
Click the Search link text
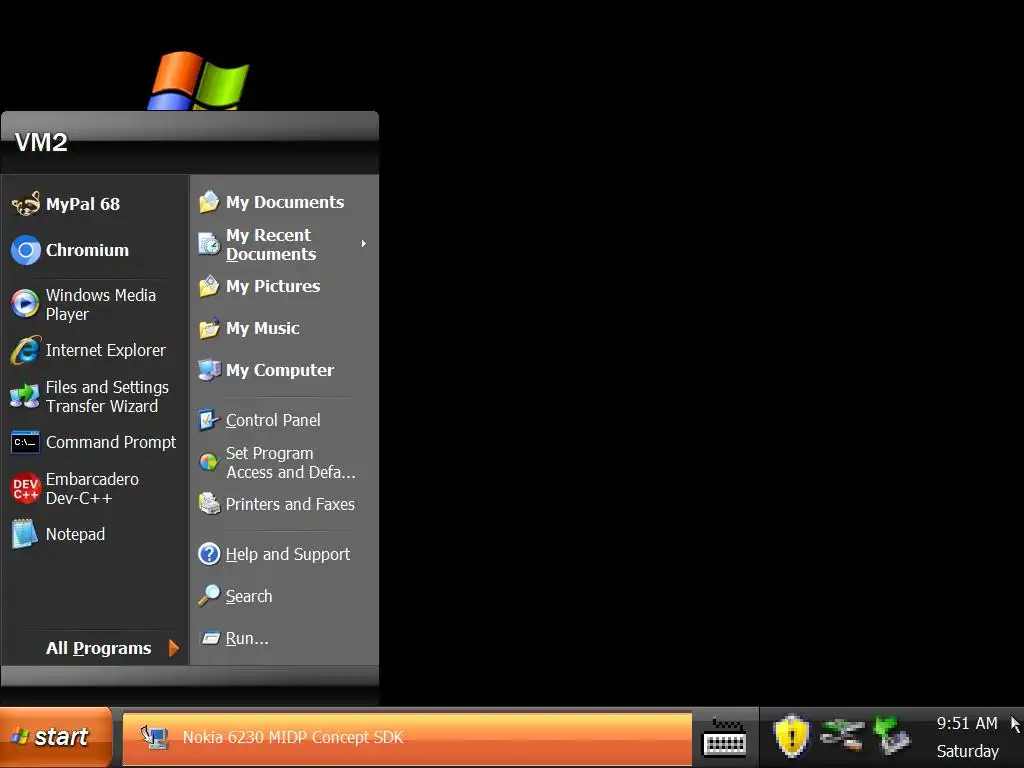click(x=249, y=596)
